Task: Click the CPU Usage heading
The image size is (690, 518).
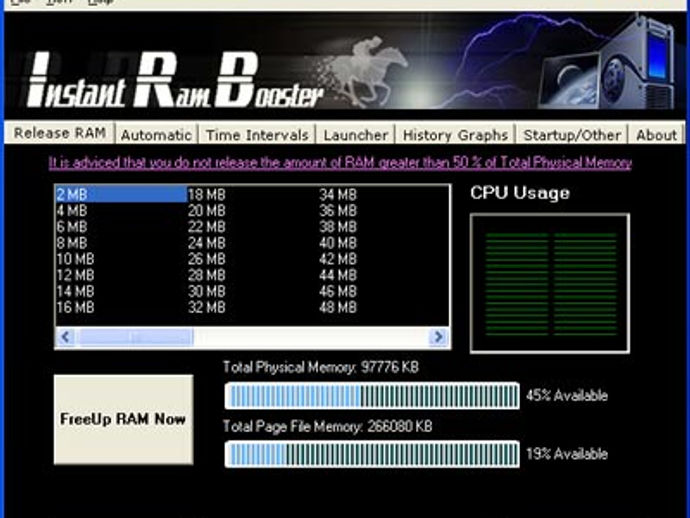Action: pyautogui.click(x=520, y=193)
